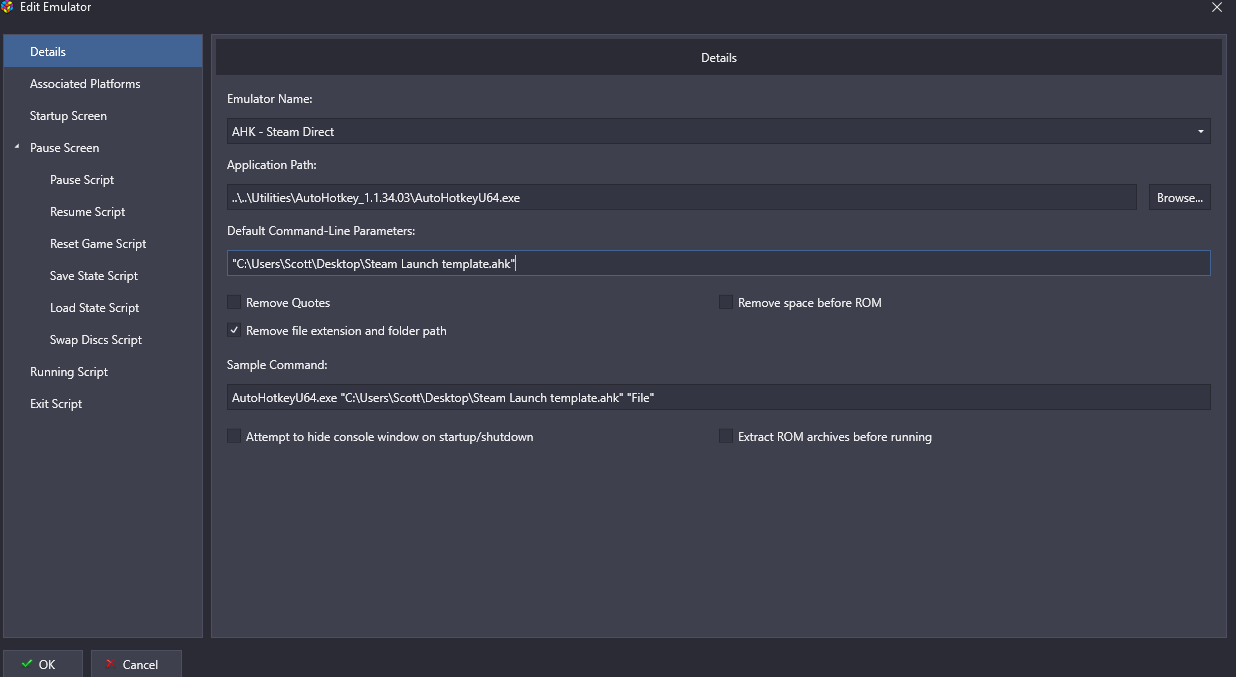The image size is (1236, 677).
Task: Open the Emulator Name dropdown arrow
Action: tap(1200, 131)
